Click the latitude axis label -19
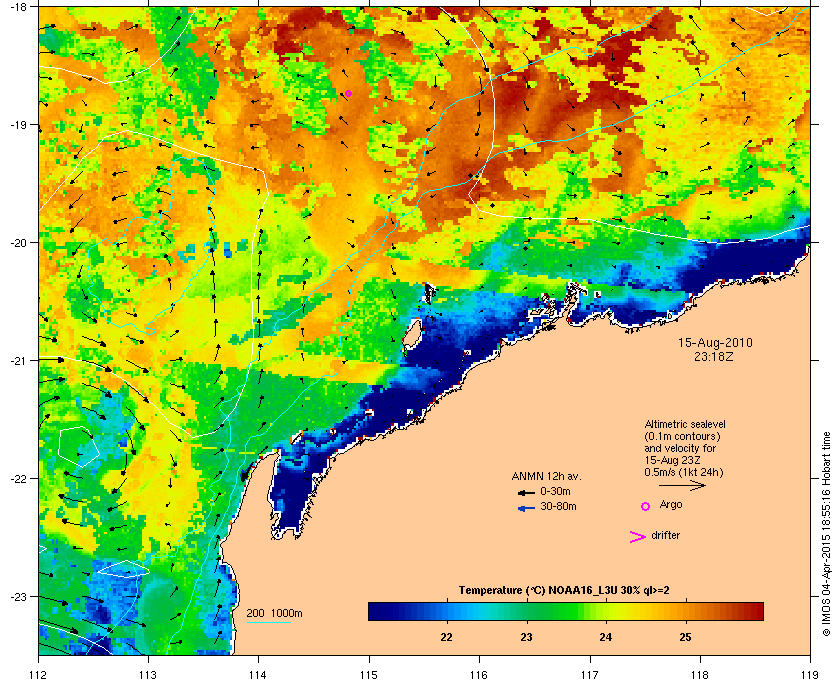 [18, 125]
